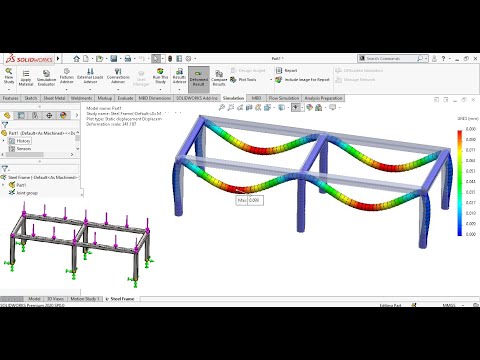Open the Simulation Evaluator
The image size is (480, 360).
pos(46,78)
